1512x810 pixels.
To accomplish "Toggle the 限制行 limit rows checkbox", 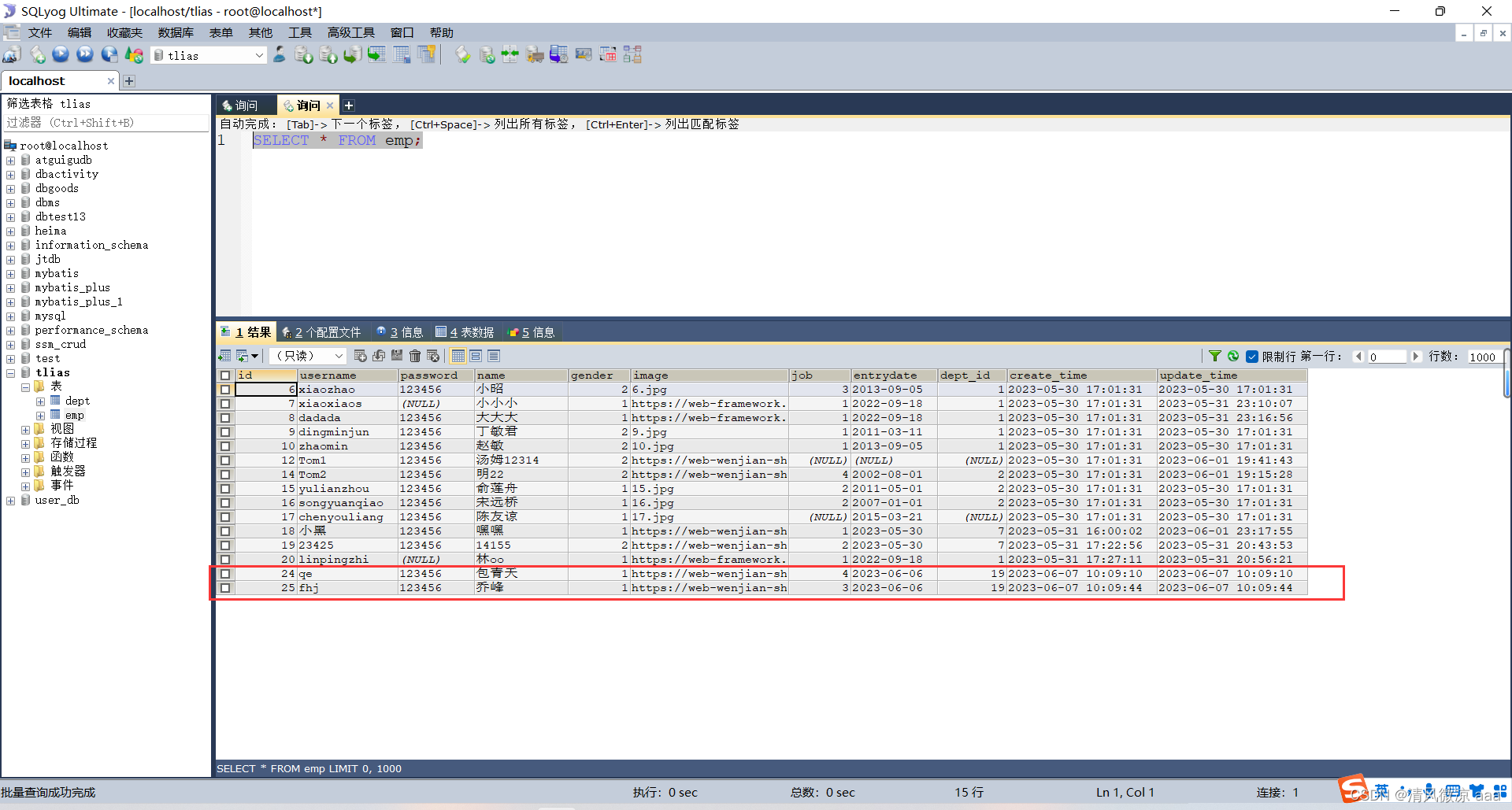I will coord(1252,357).
